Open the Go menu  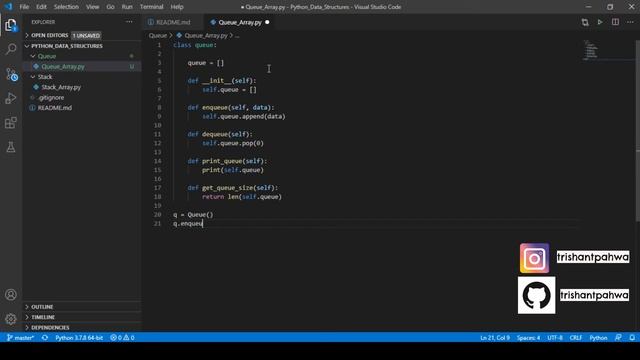click(x=110, y=7)
